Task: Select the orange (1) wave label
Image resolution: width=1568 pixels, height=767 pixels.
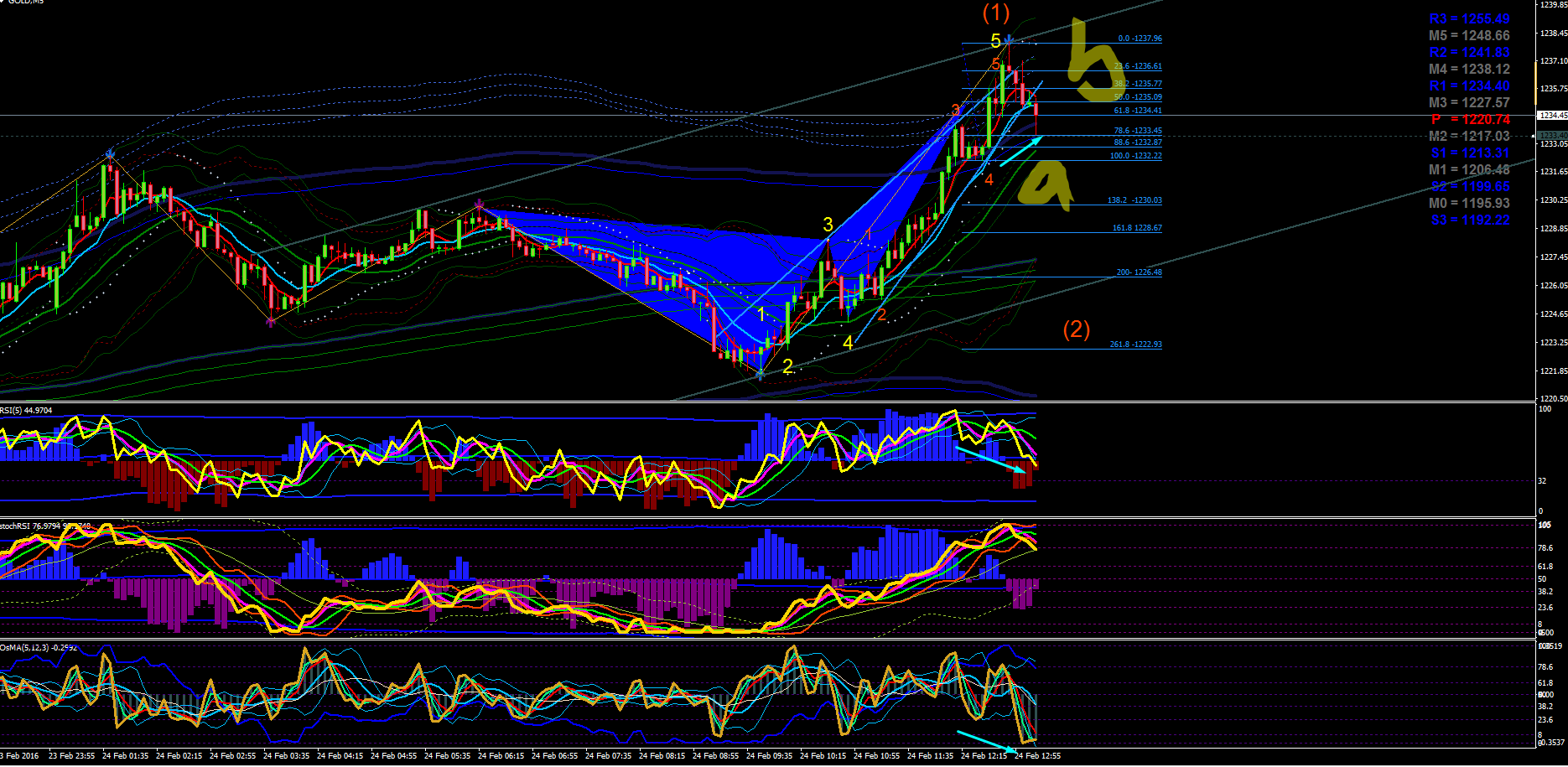Action: tap(996, 13)
